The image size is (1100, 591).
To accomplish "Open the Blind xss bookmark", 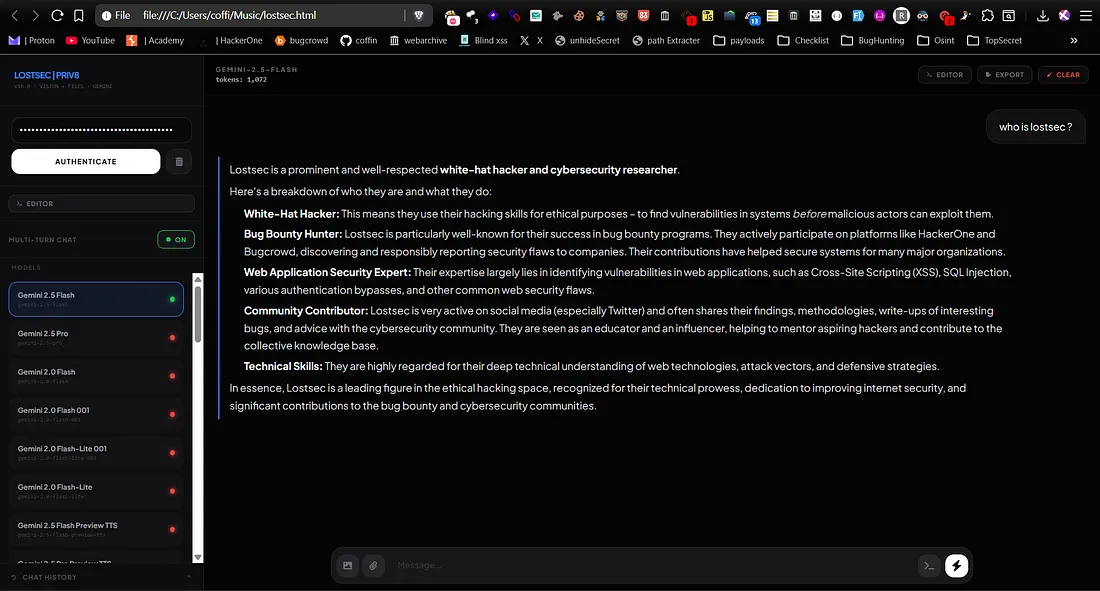I will coord(483,41).
